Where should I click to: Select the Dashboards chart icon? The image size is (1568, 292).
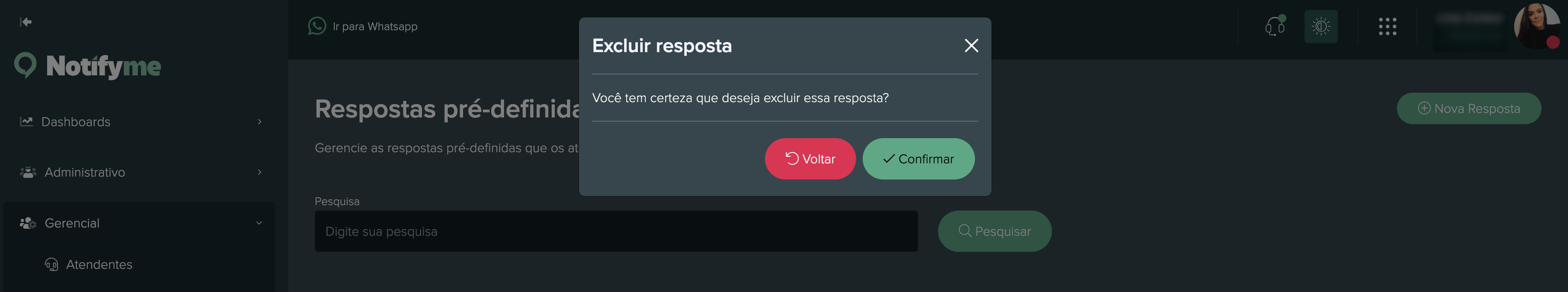coord(27,122)
